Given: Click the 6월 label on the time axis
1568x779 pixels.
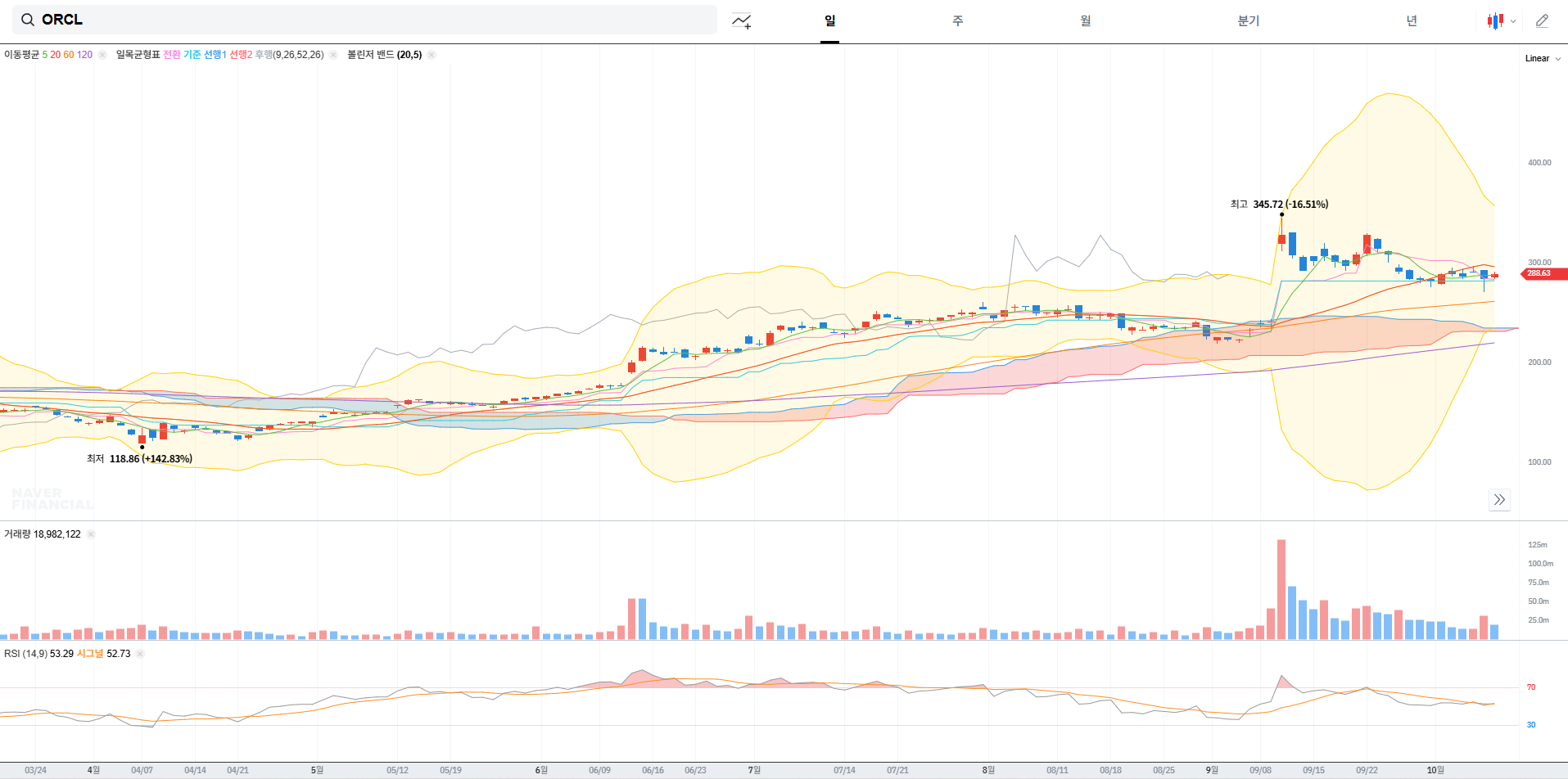Looking at the screenshot, I should [x=541, y=770].
